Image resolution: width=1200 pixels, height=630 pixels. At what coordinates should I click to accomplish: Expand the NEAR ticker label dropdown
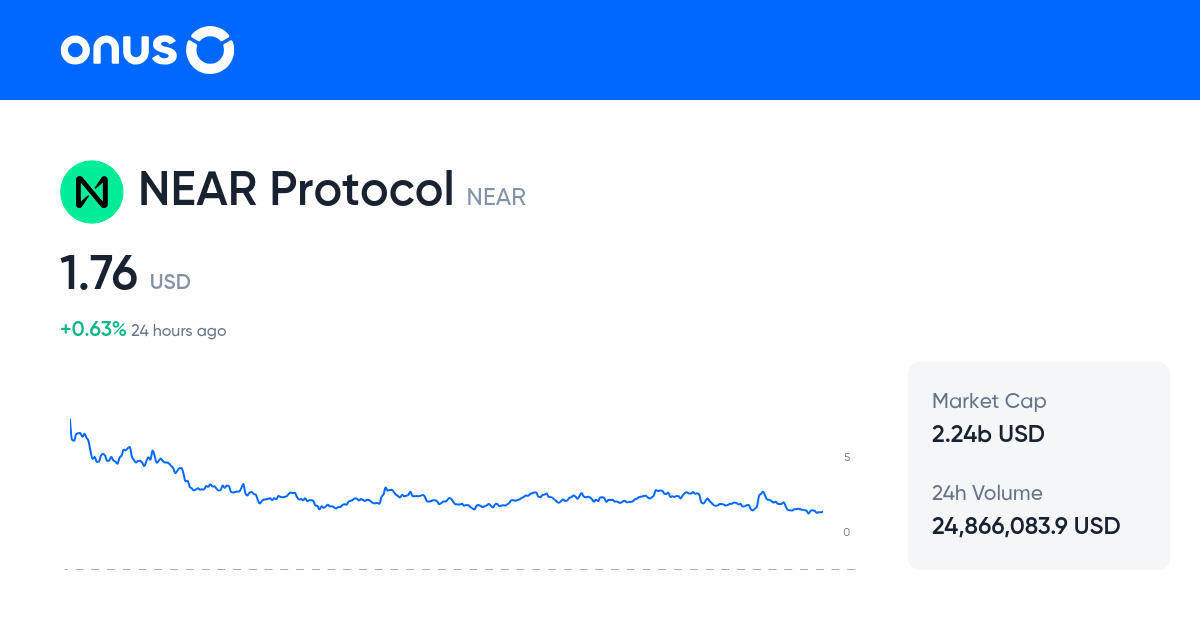tap(496, 197)
